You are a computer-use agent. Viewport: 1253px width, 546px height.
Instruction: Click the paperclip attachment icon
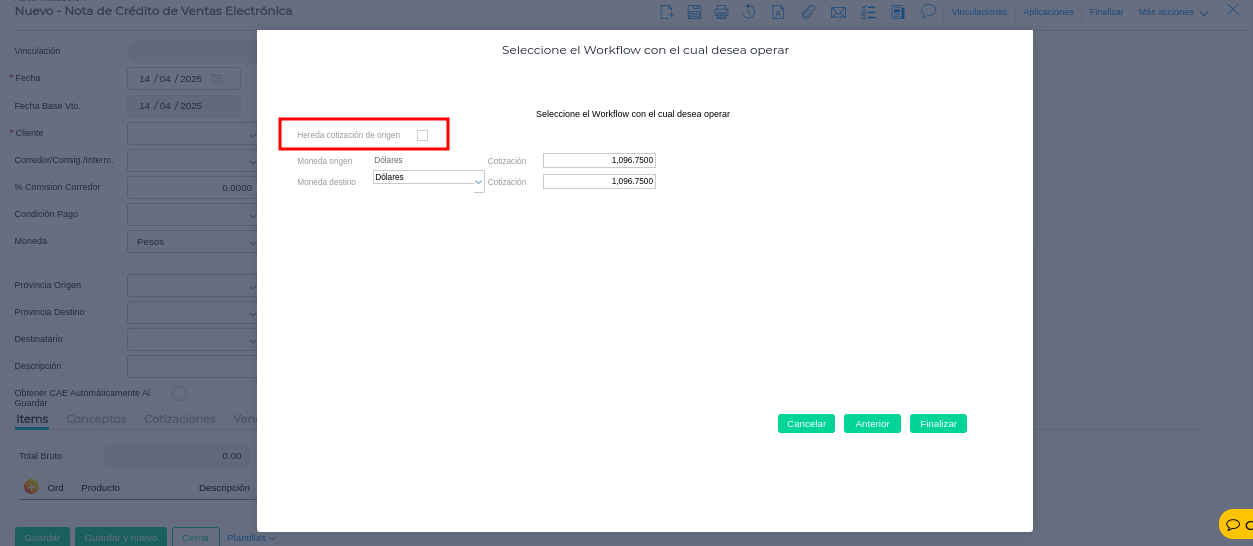pyautogui.click(x=808, y=12)
